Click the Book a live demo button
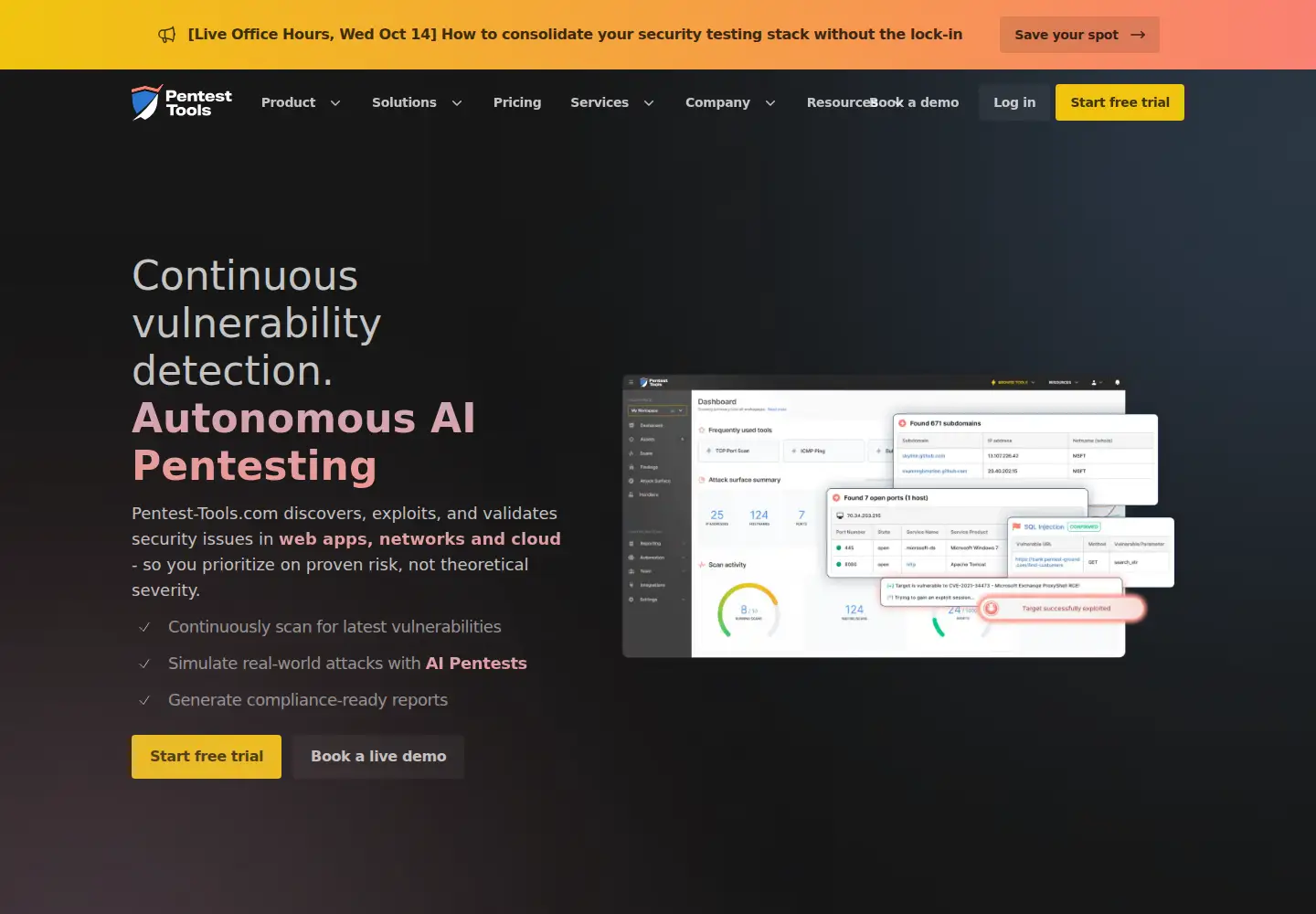1316x914 pixels. tap(378, 757)
